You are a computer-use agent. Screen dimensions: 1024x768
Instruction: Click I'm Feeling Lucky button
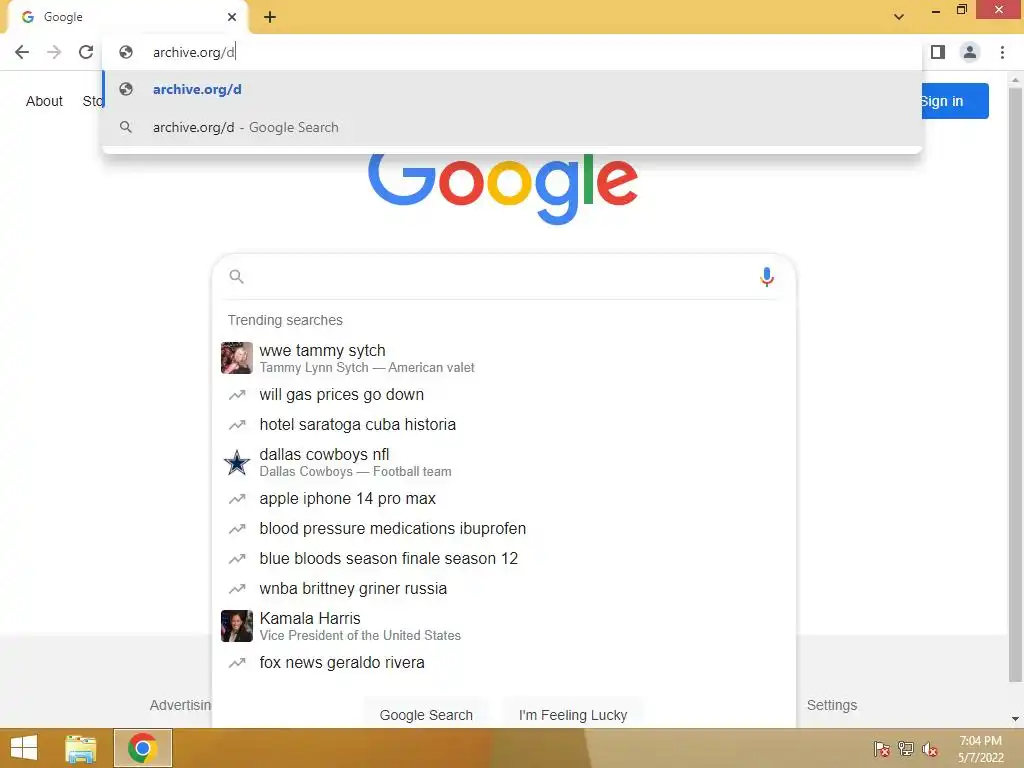coord(573,715)
